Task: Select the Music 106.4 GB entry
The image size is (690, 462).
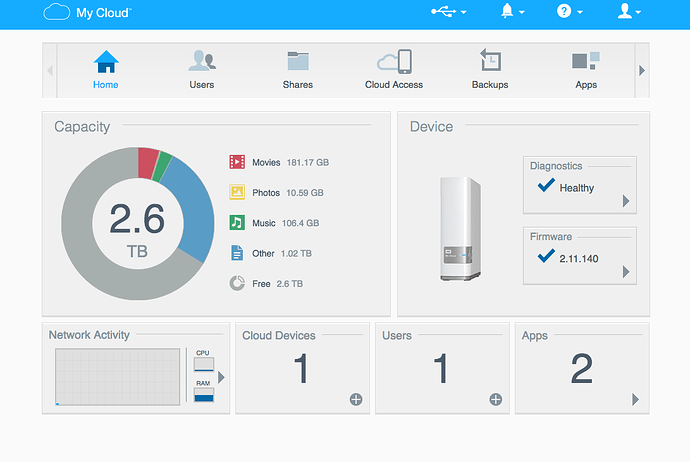Action: [274, 223]
